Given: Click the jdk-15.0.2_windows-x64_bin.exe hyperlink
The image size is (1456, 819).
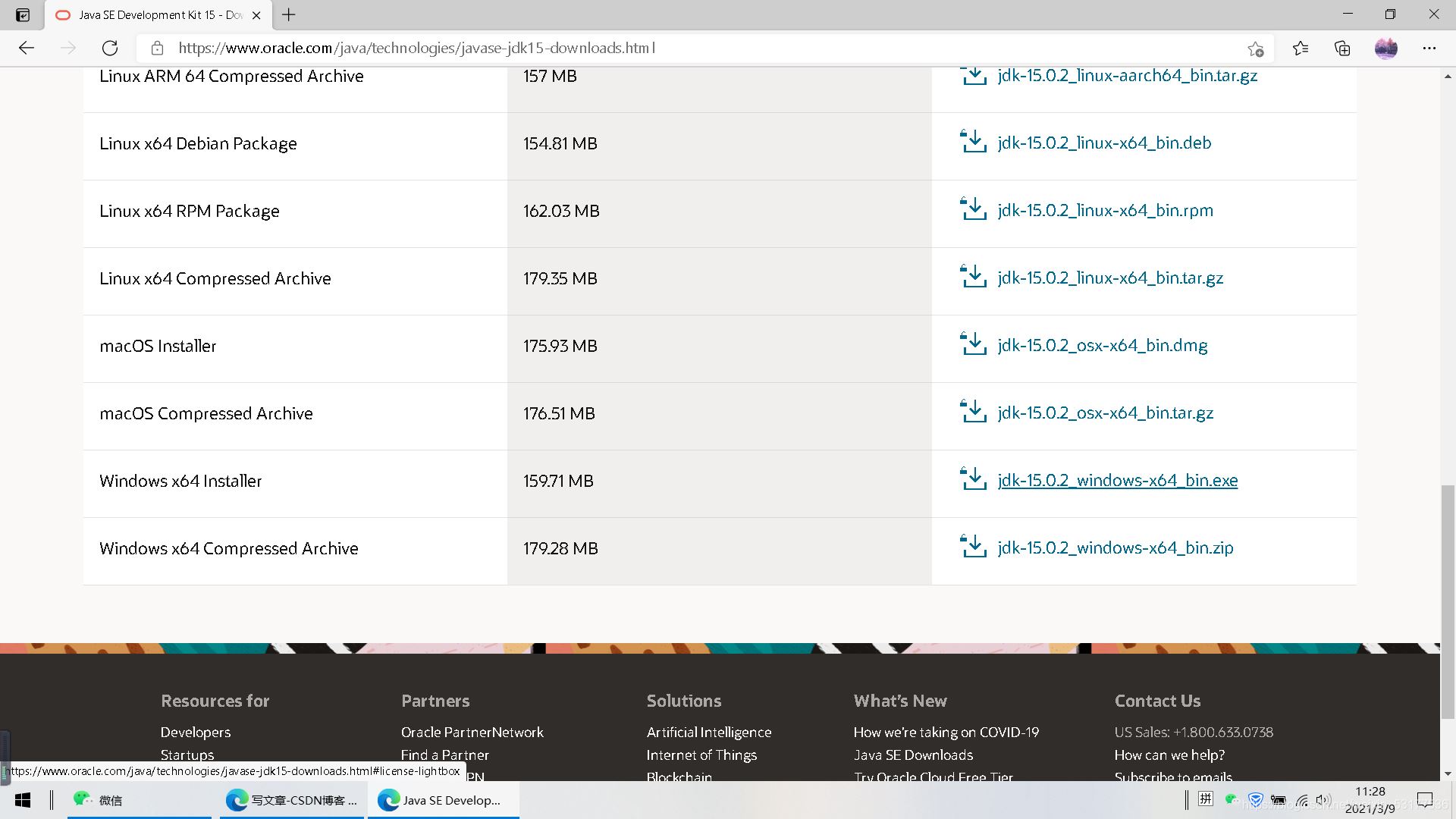Looking at the screenshot, I should [1117, 481].
